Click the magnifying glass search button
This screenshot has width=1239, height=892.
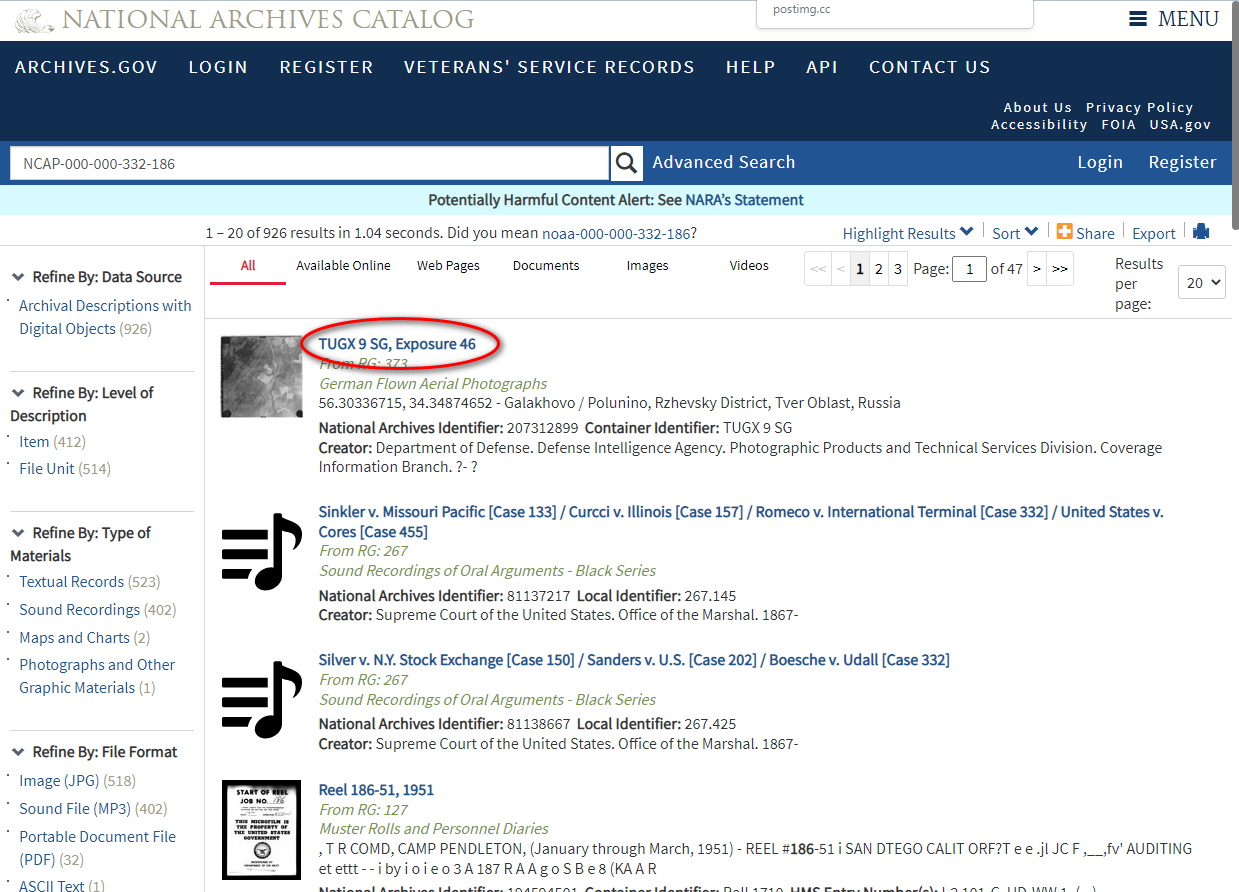627,163
